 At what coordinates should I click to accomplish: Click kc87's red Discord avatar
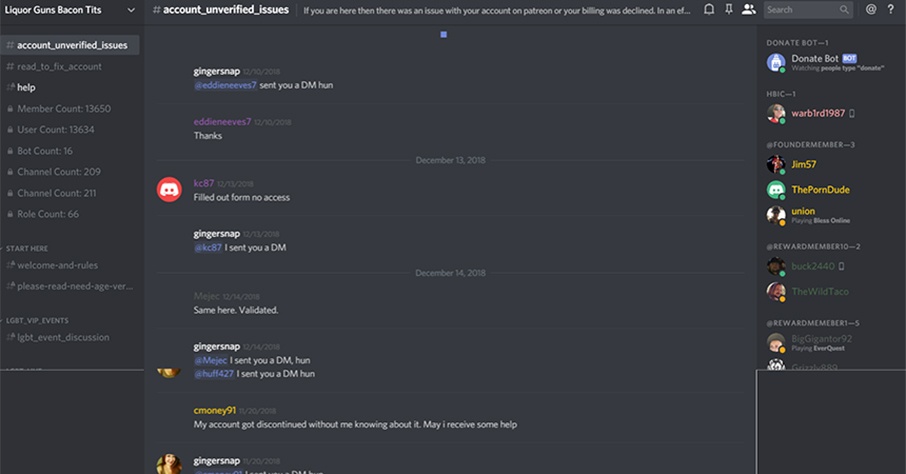tap(169, 189)
